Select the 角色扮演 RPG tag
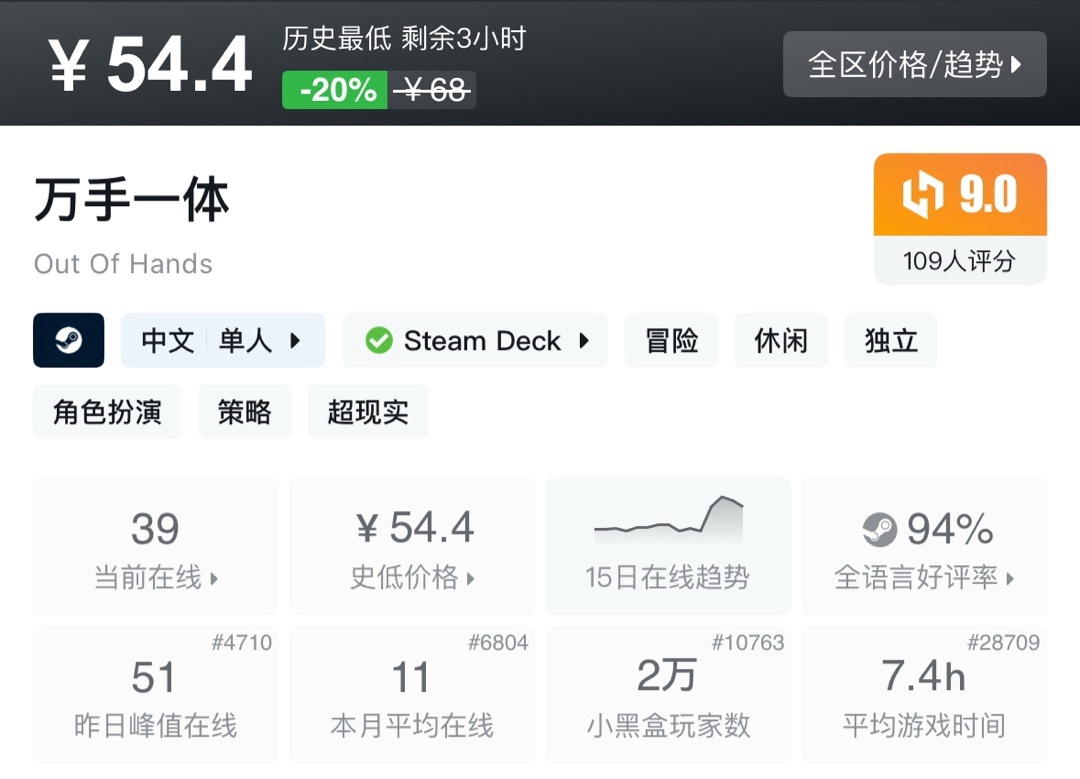The image size is (1080, 779). (x=107, y=412)
